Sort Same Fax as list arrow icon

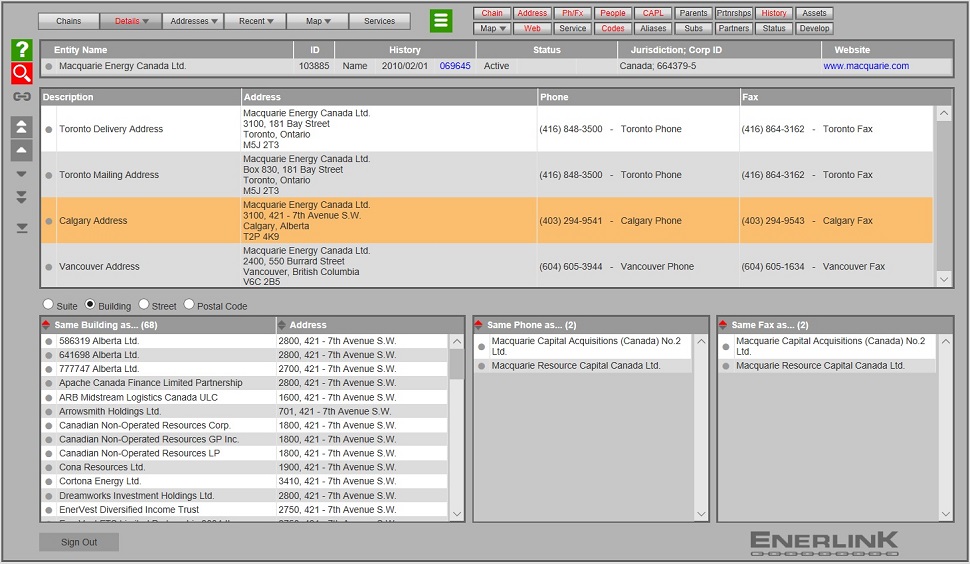click(x=723, y=325)
